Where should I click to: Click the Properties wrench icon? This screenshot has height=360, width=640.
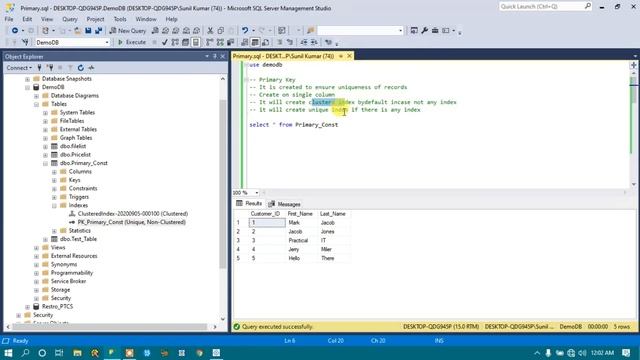point(424,31)
